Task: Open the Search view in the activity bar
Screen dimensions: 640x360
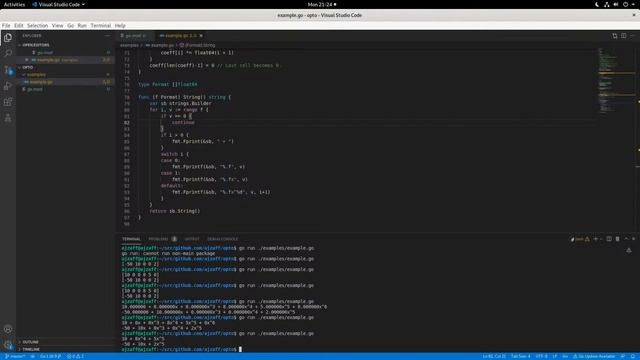Action: [8, 53]
